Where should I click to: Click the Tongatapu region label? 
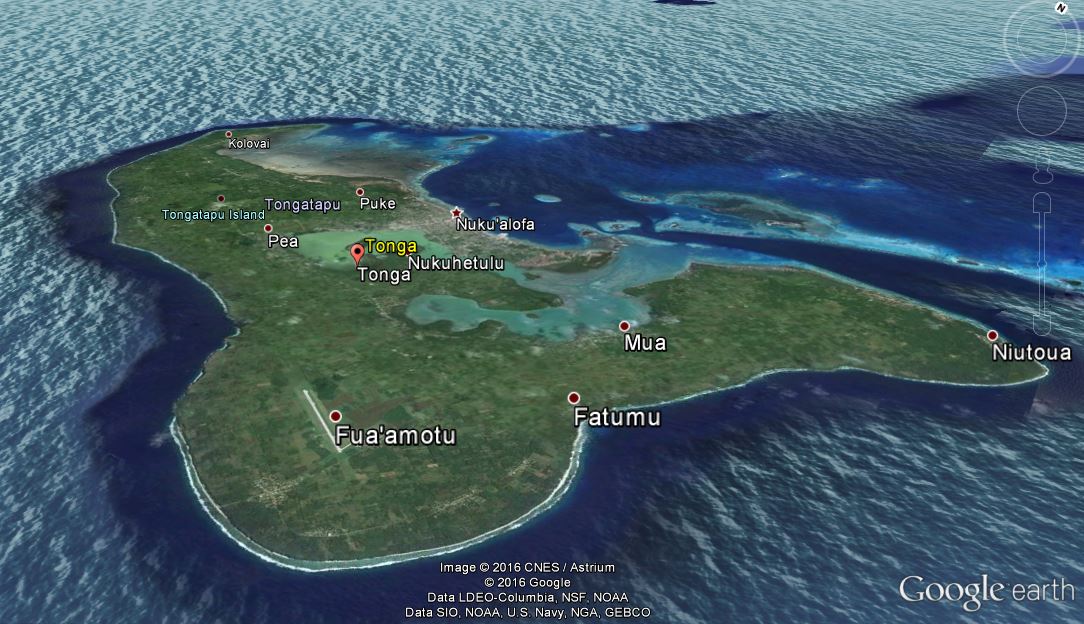[303, 204]
